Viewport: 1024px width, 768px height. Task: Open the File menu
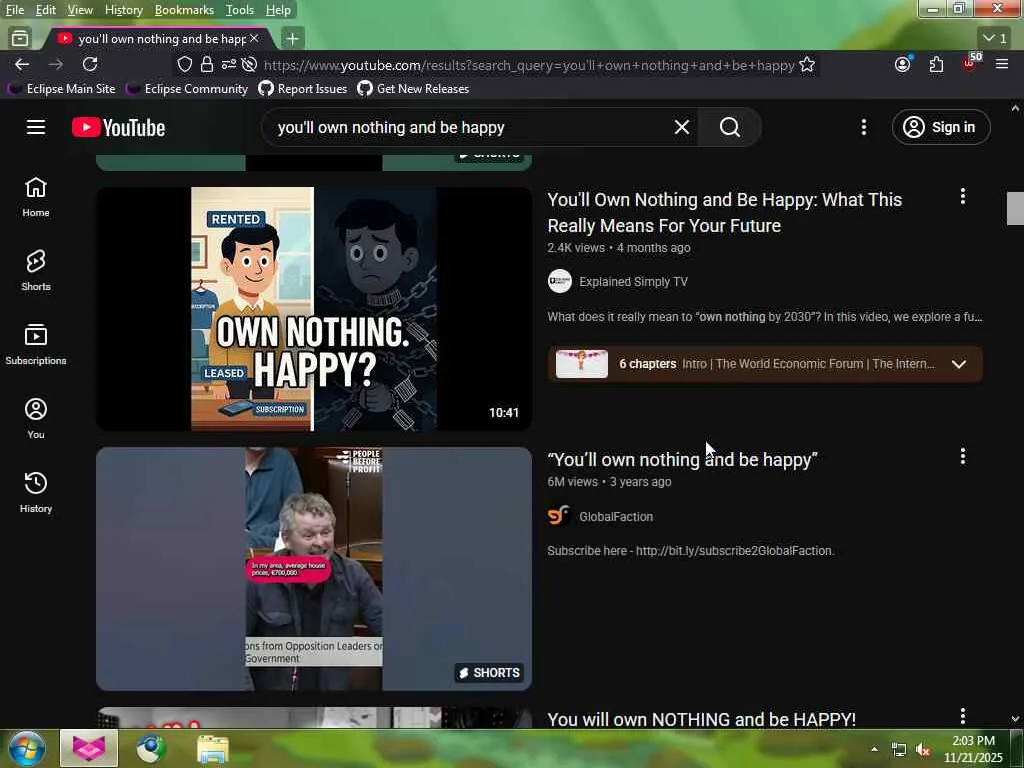click(x=14, y=10)
